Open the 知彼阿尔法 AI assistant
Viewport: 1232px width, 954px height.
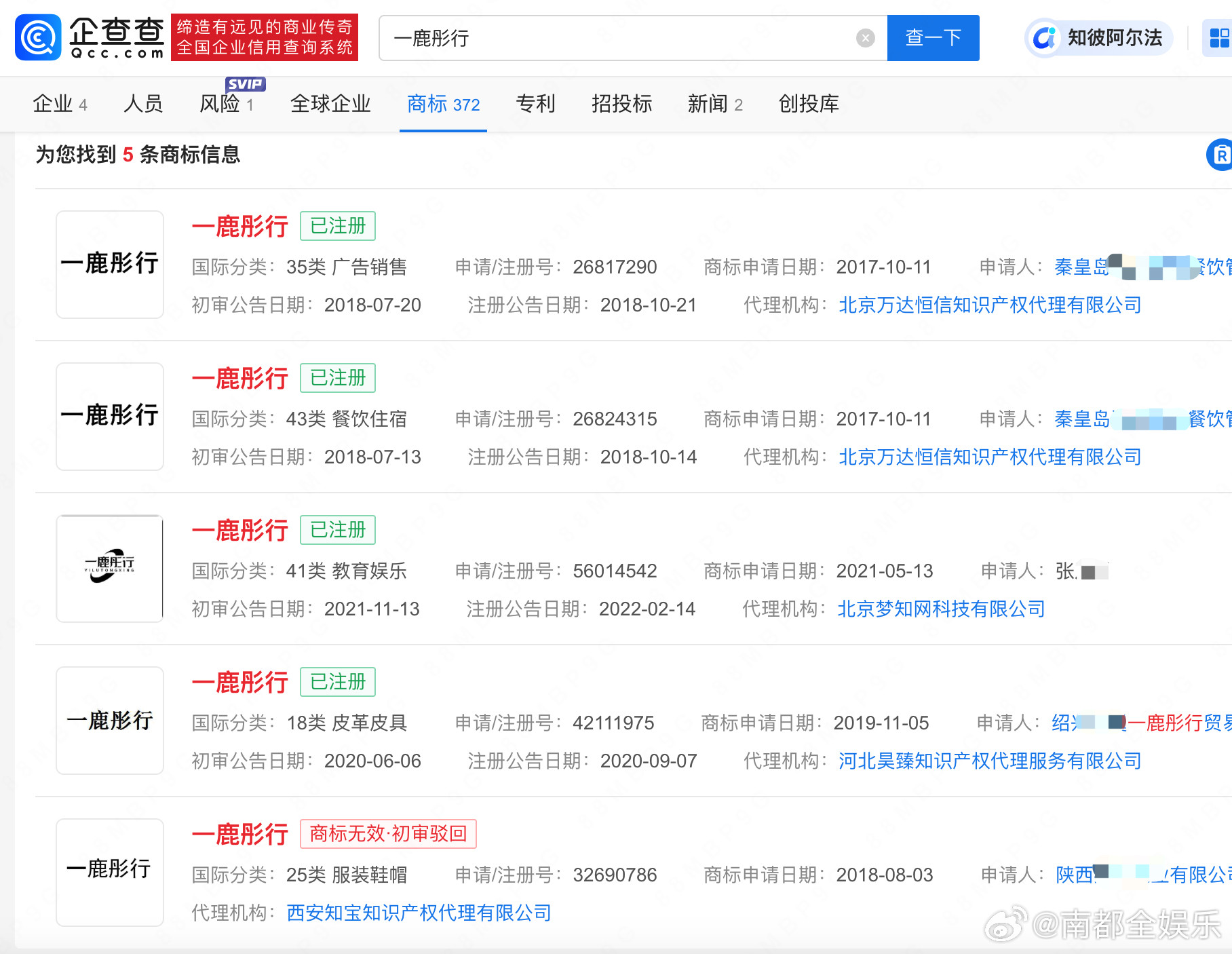(x=1099, y=38)
